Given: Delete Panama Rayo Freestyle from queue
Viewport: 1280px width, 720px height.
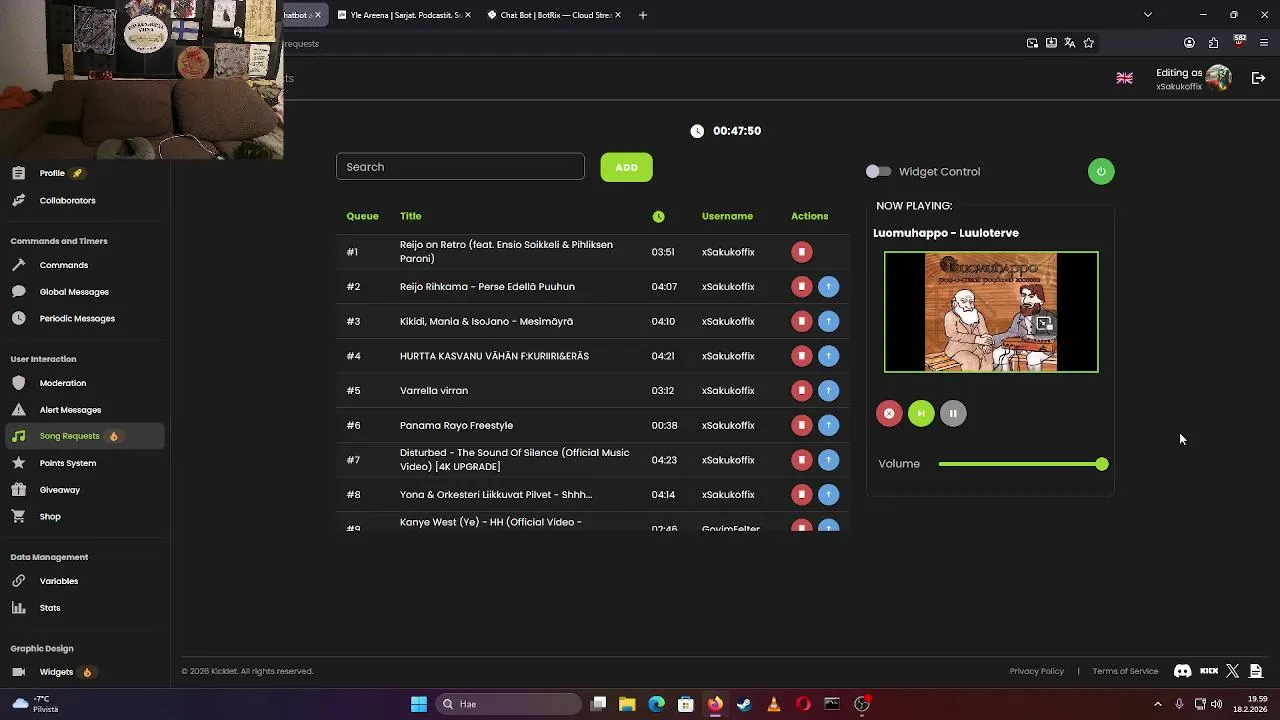Looking at the screenshot, I should [x=801, y=425].
